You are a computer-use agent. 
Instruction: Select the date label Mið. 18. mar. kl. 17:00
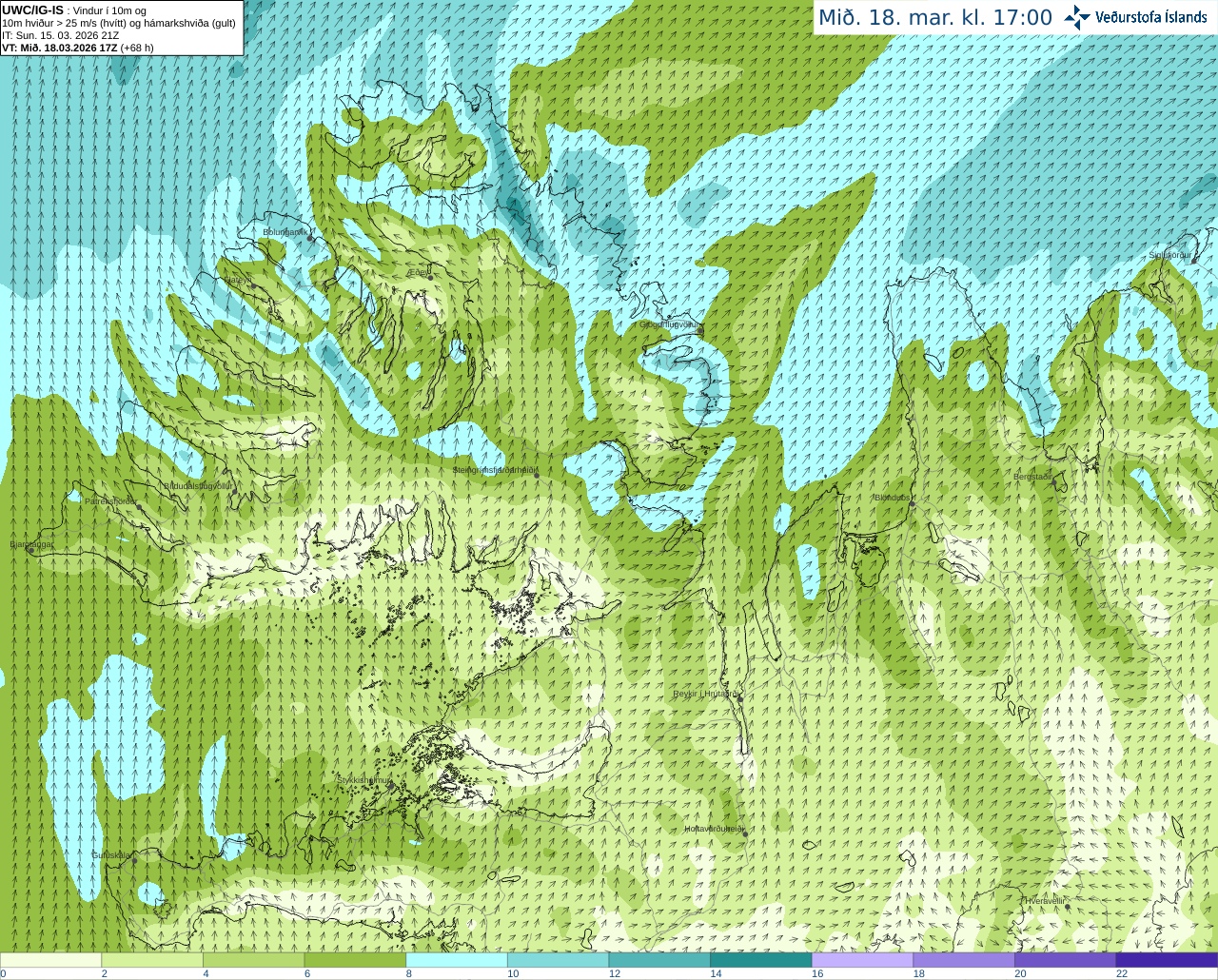pyautogui.click(x=935, y=18)
